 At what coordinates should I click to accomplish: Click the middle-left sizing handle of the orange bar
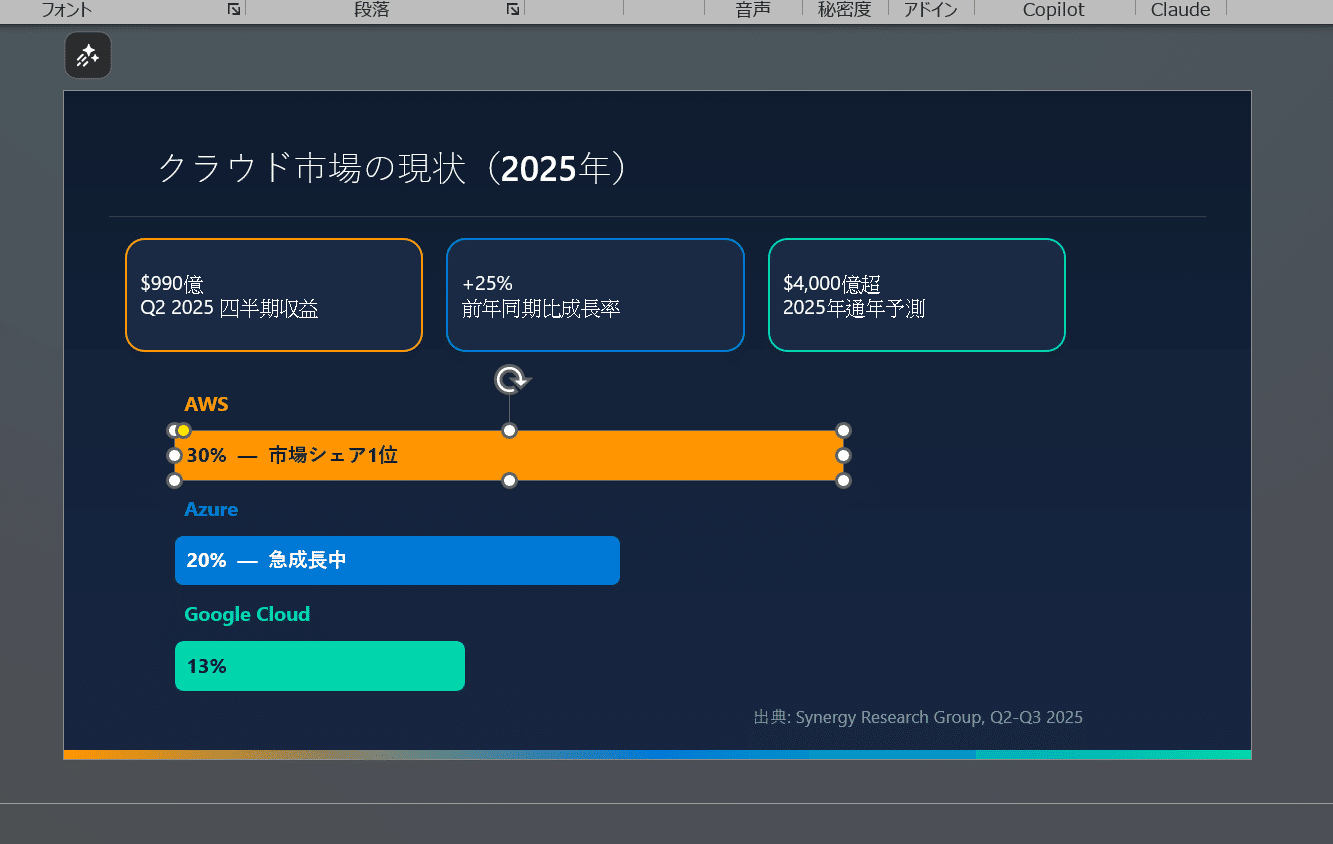(175, 456)
